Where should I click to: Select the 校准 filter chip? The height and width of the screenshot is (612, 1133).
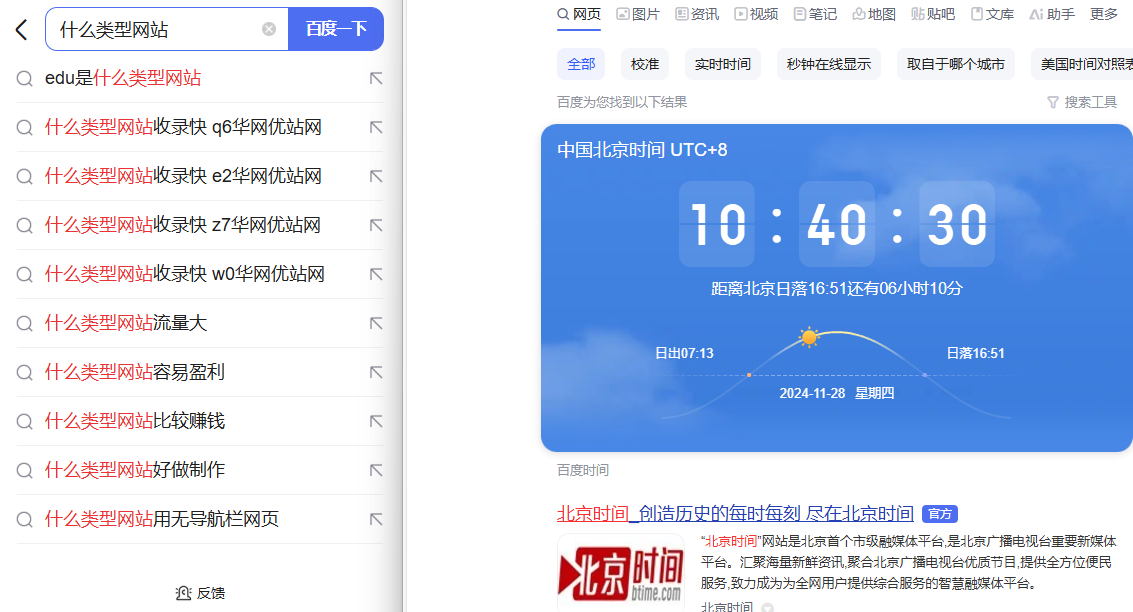[645, 64]
